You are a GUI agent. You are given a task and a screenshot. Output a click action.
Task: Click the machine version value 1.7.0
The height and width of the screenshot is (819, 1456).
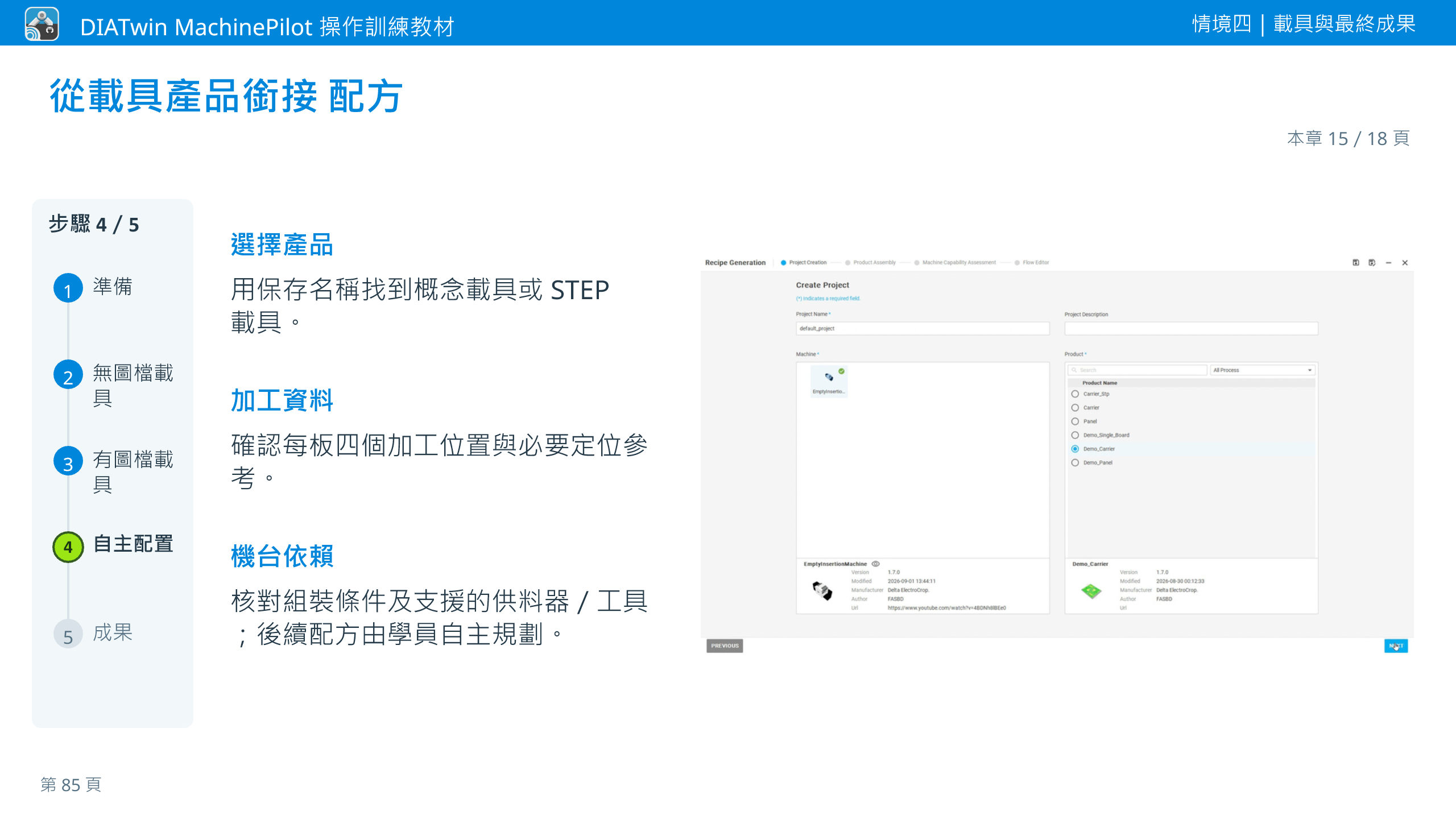coord(894,573)
